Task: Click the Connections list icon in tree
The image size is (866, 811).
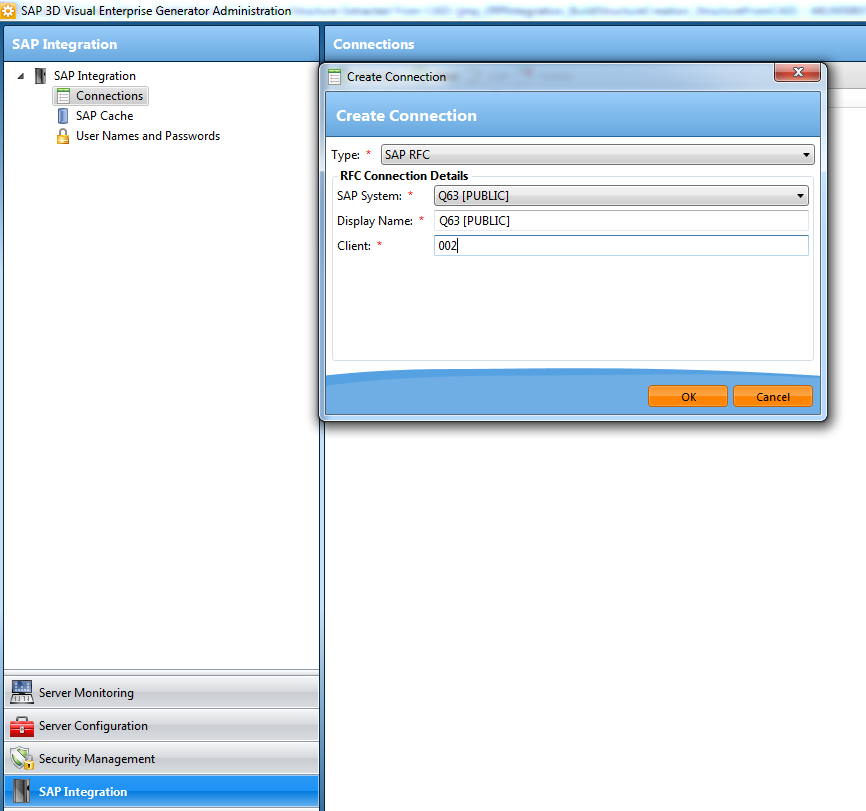Action: pos(64,96)
